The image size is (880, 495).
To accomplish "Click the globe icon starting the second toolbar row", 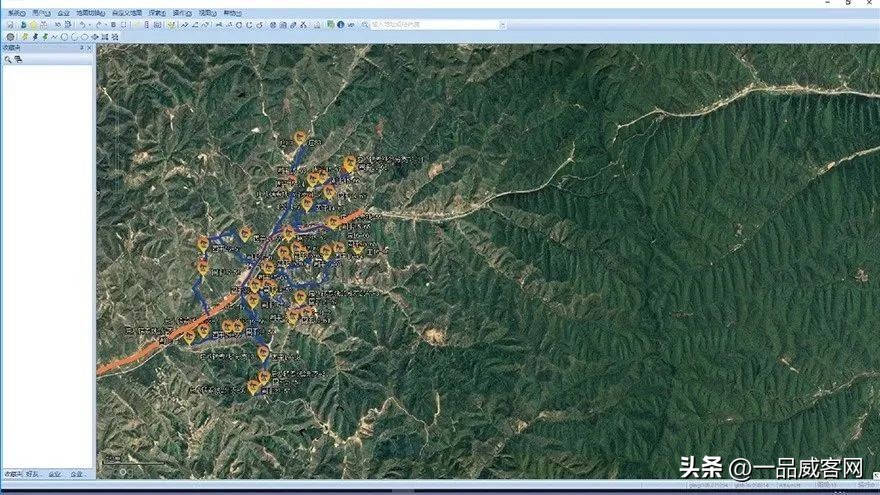I will pos(10,36).
